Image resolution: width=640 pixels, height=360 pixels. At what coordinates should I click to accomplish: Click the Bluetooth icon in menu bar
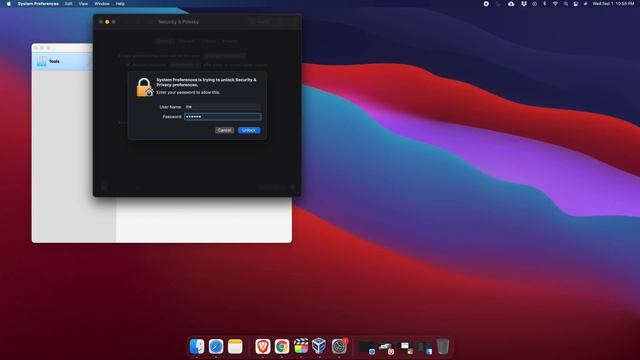click(544, 4)
